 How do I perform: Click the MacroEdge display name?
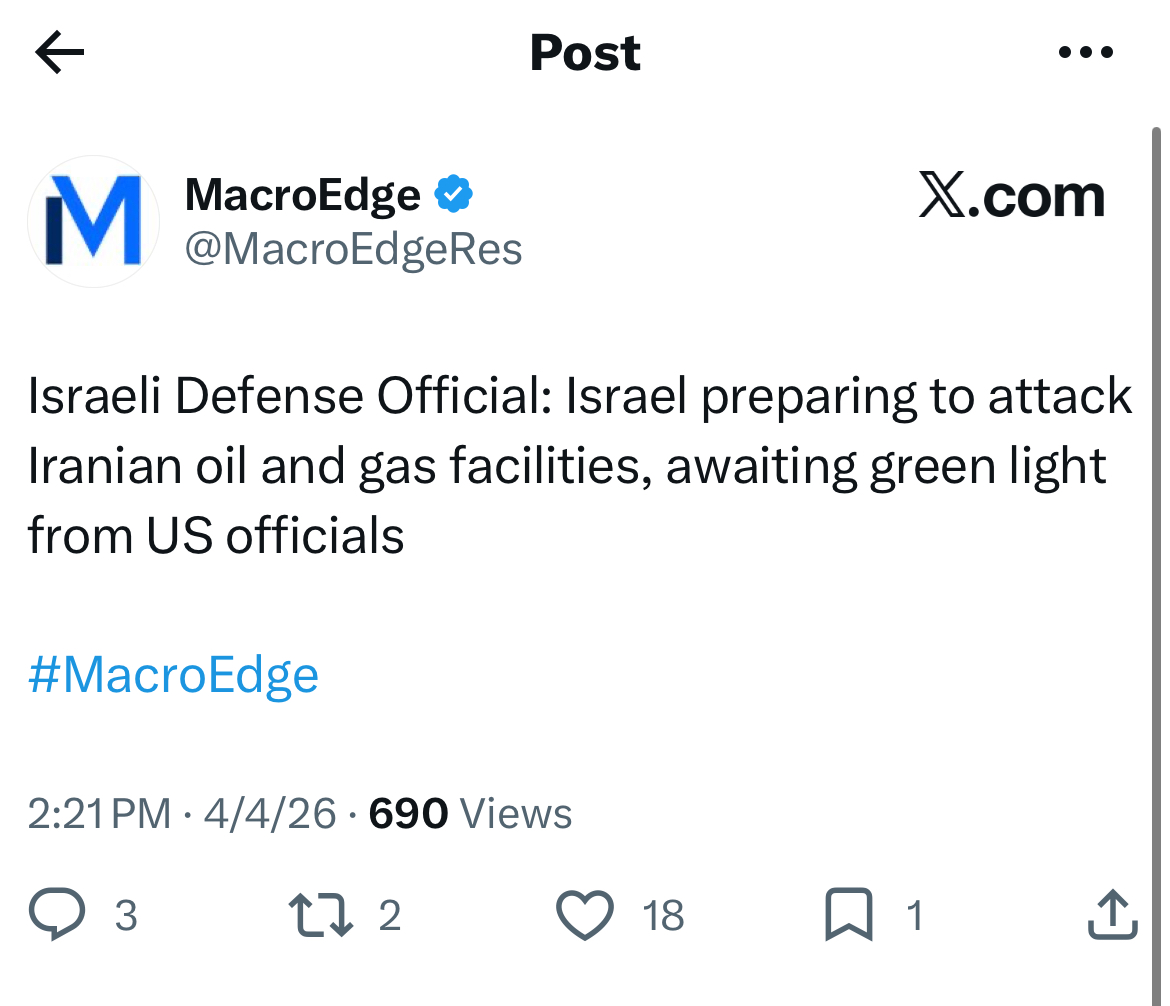302,195
